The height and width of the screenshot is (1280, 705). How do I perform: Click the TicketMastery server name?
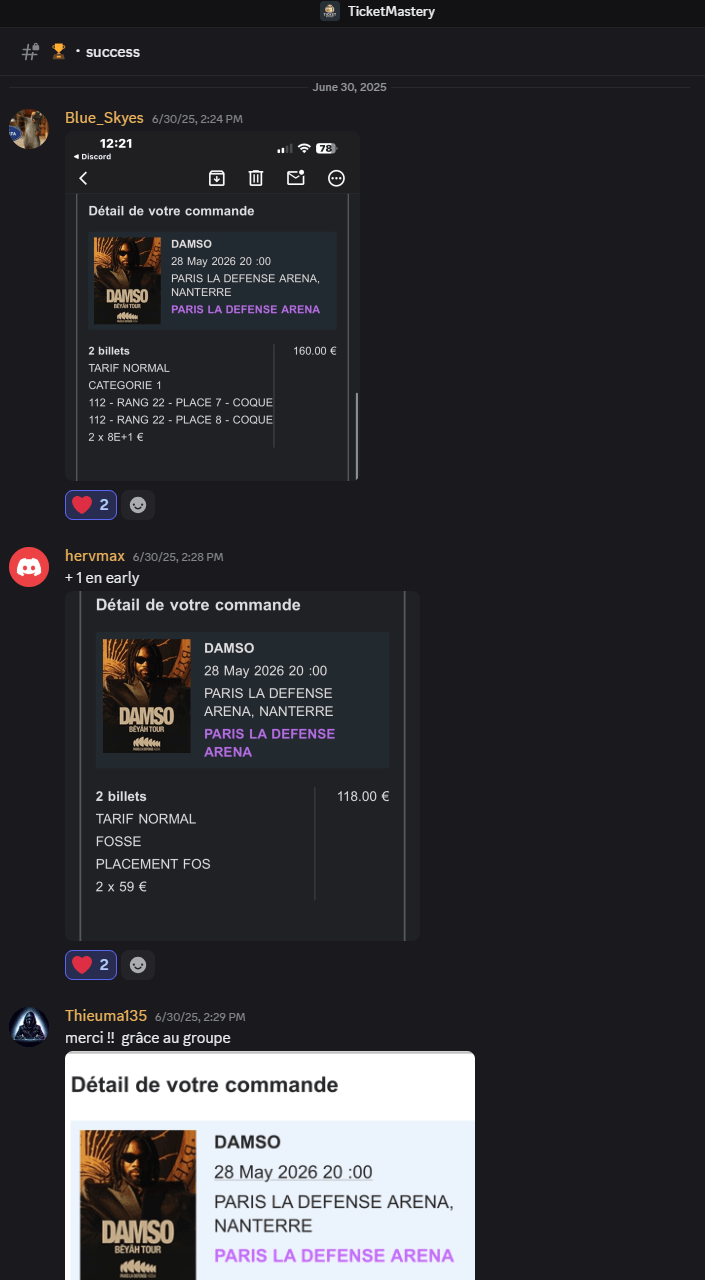point(391,12)
